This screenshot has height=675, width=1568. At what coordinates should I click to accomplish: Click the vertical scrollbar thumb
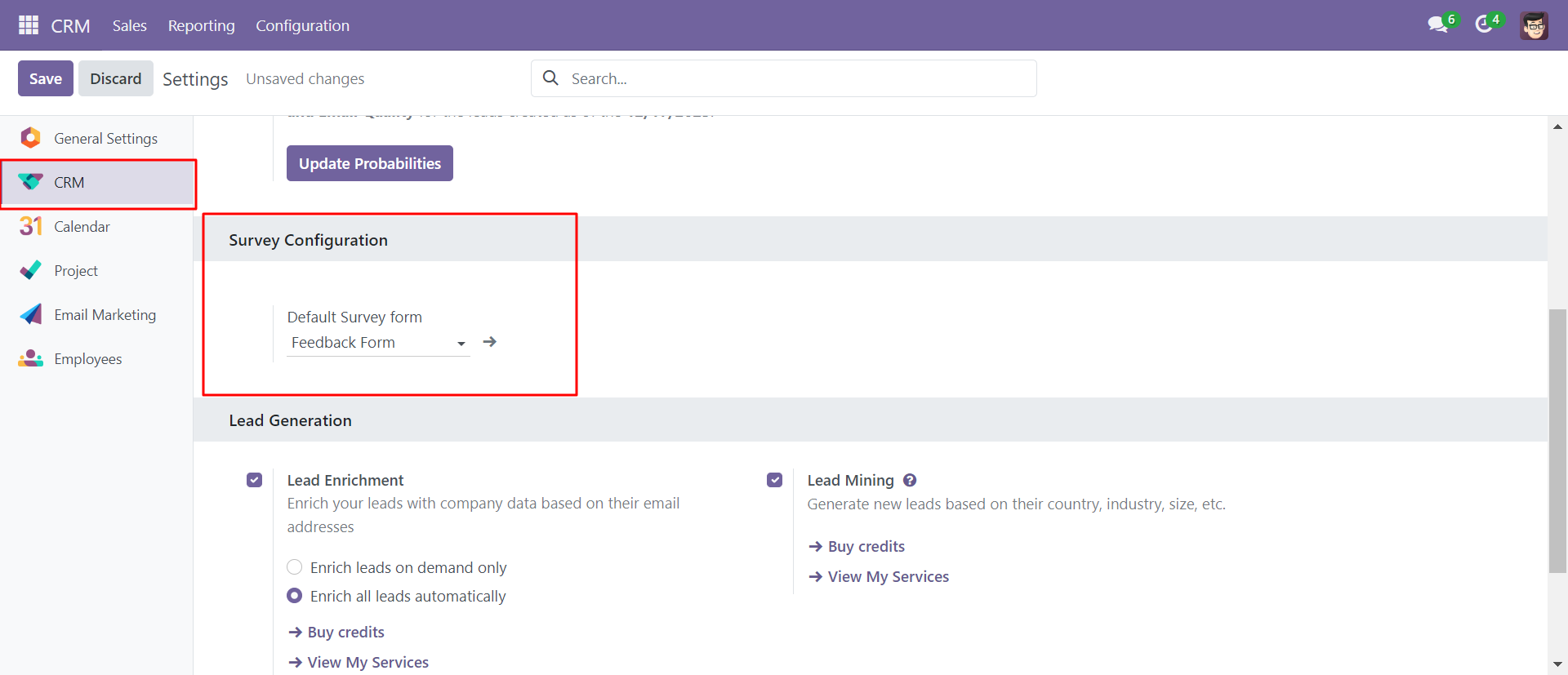click(x=1557, y=441)
